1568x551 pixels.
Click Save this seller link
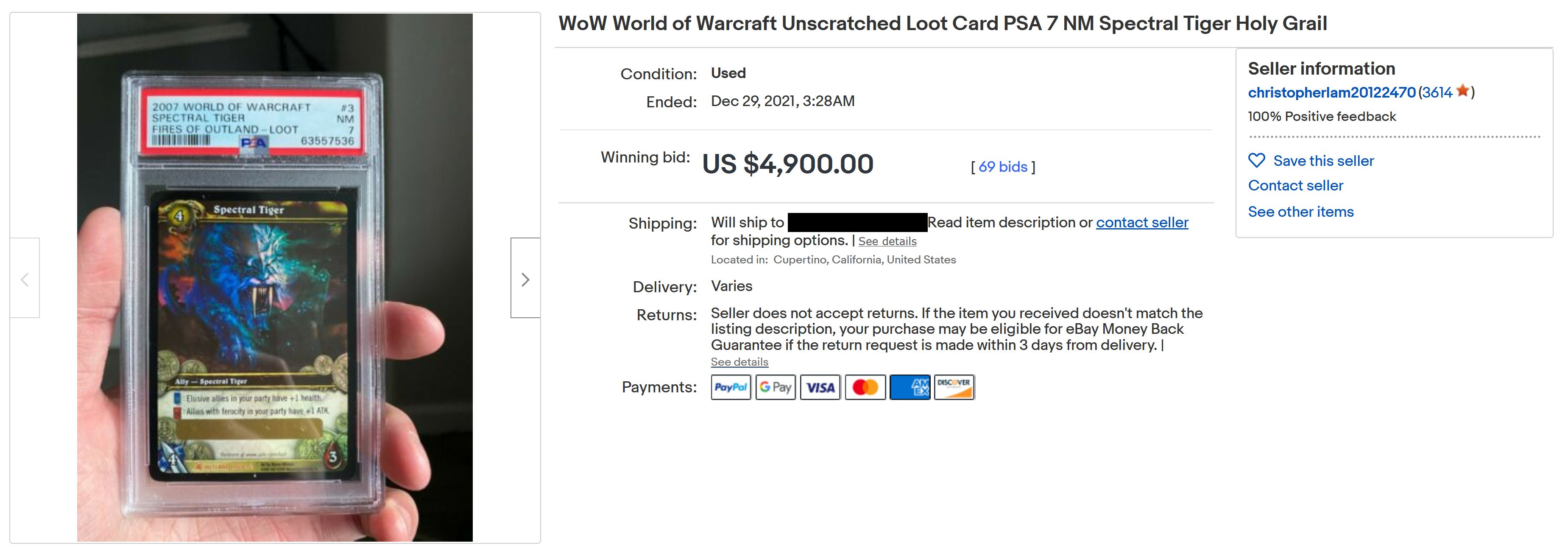tap(1323, 161)
